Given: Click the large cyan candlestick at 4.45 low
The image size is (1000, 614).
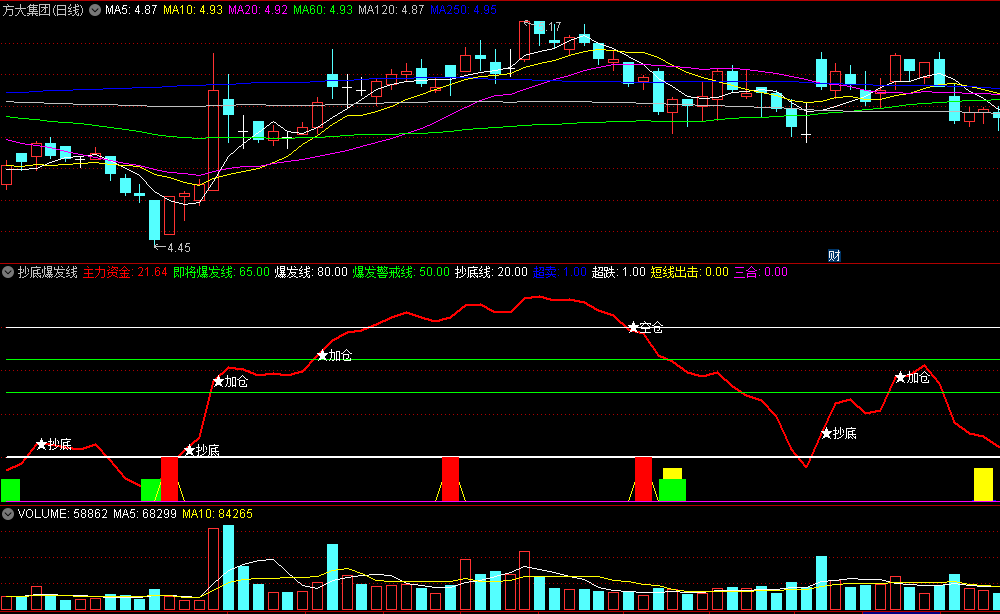Looking at the screenshot, I should [154, 219].
